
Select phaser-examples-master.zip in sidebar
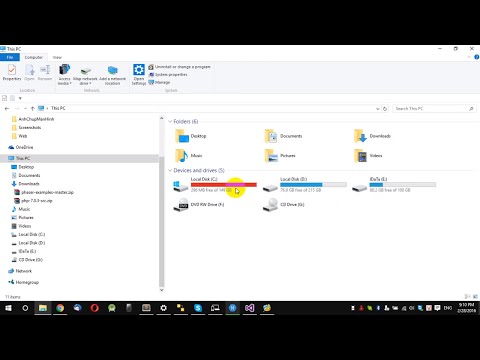47,192
